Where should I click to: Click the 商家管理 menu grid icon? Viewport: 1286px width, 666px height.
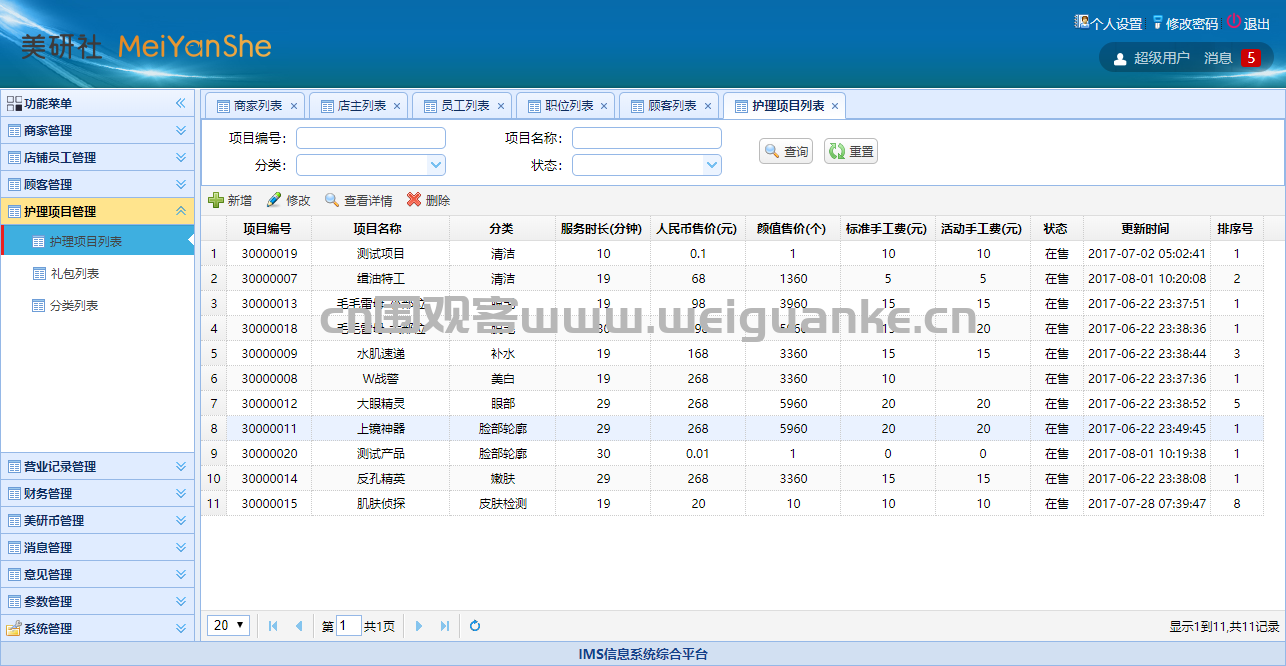[x=14, y=130]
